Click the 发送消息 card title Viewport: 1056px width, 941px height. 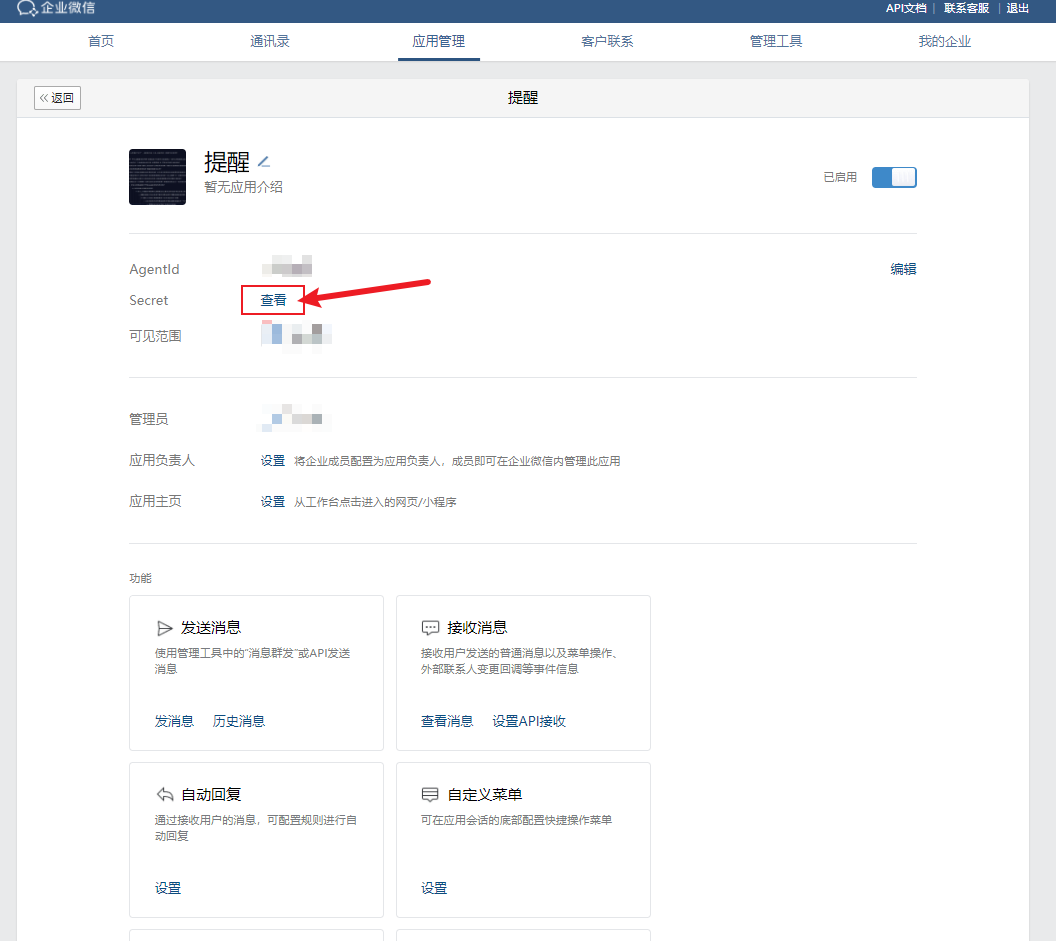[x=211, y=628]
